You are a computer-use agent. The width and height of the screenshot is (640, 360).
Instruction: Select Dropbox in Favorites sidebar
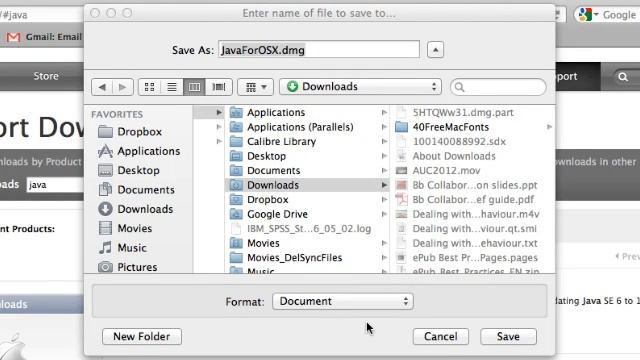[131, 132]
